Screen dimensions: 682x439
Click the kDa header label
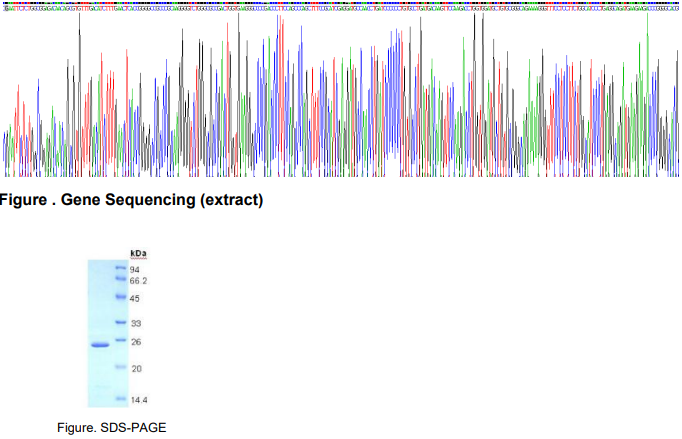tap(138, 254)
